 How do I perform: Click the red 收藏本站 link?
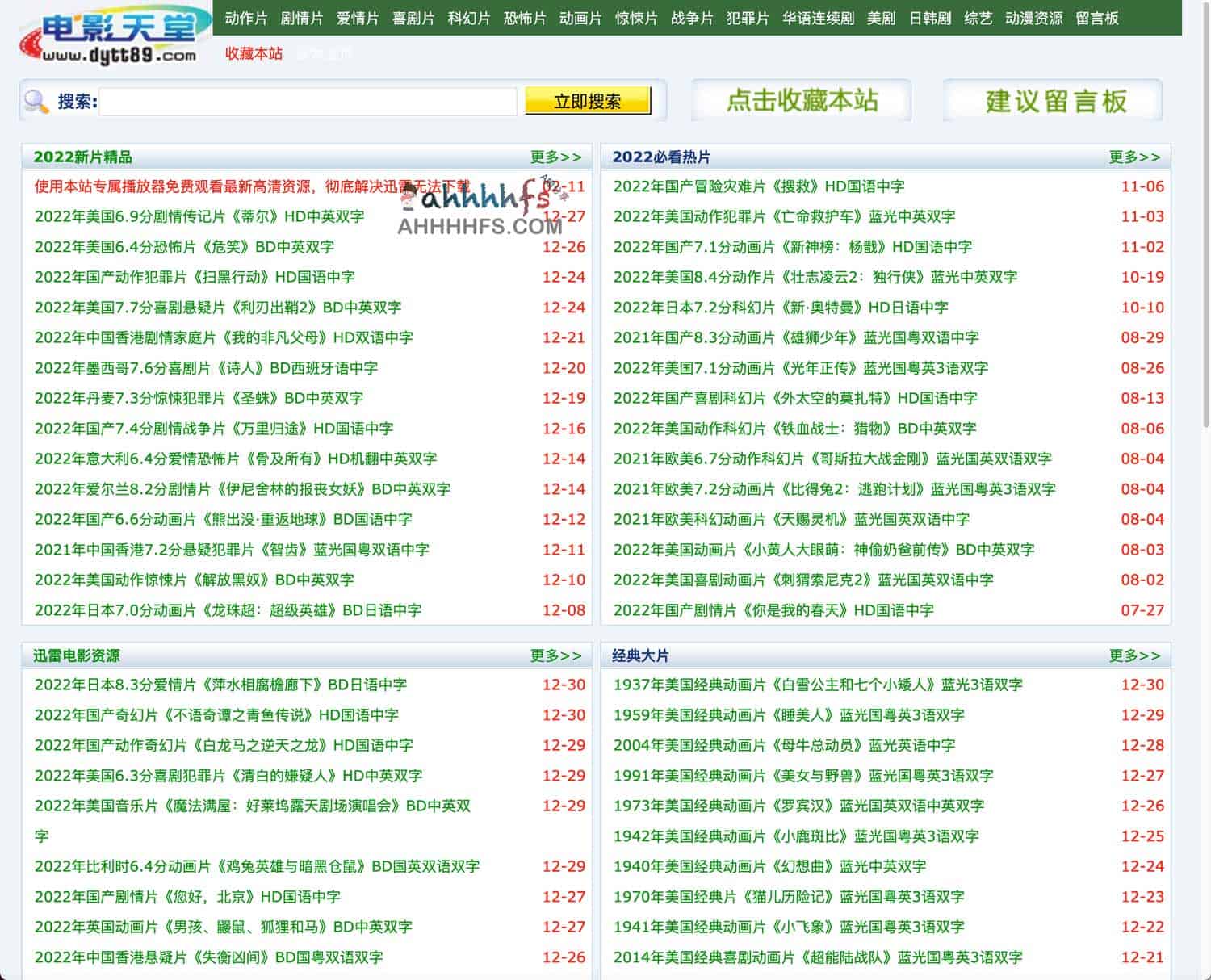pos(254,53)
